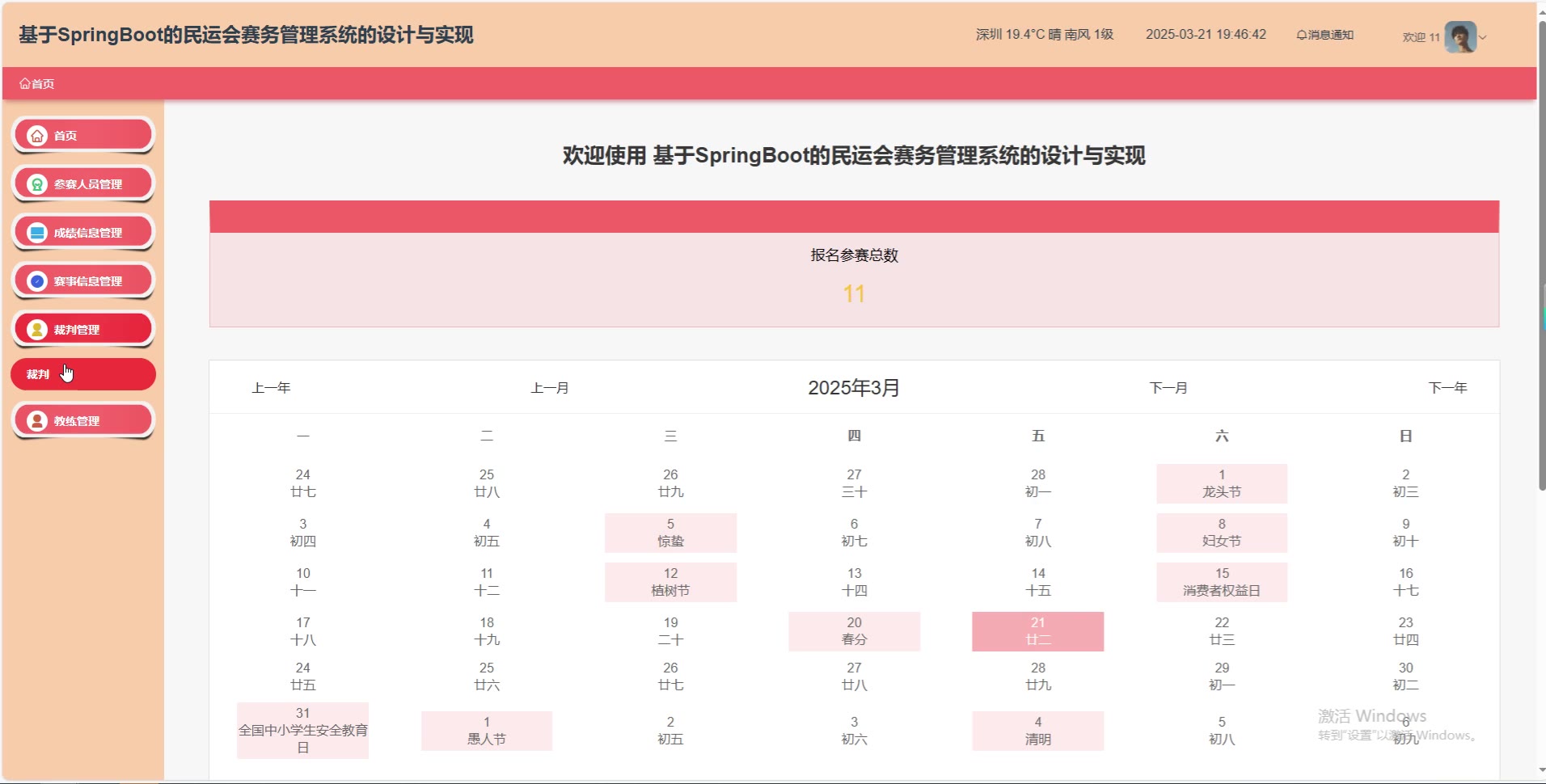Click the 2025-03-21 date-time display

point(1206,35)
